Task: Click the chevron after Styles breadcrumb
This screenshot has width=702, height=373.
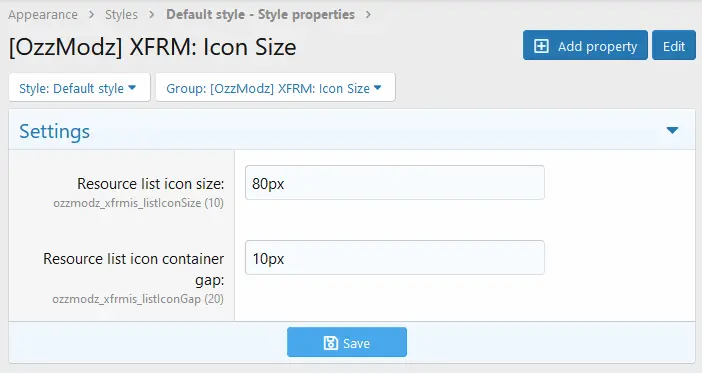Action: tap(152, 15)
